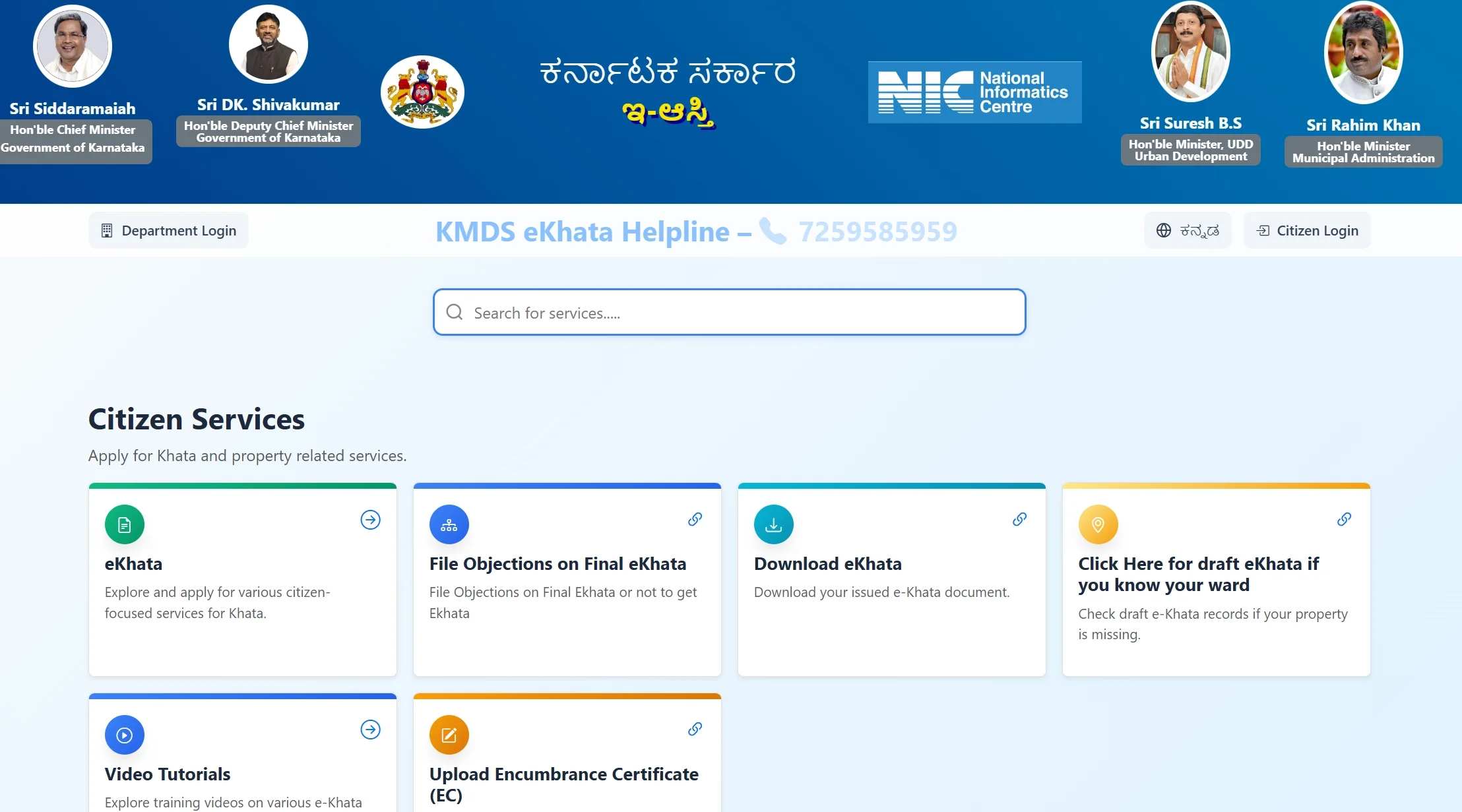Click the helpline number 7259585959

point(878,232)
